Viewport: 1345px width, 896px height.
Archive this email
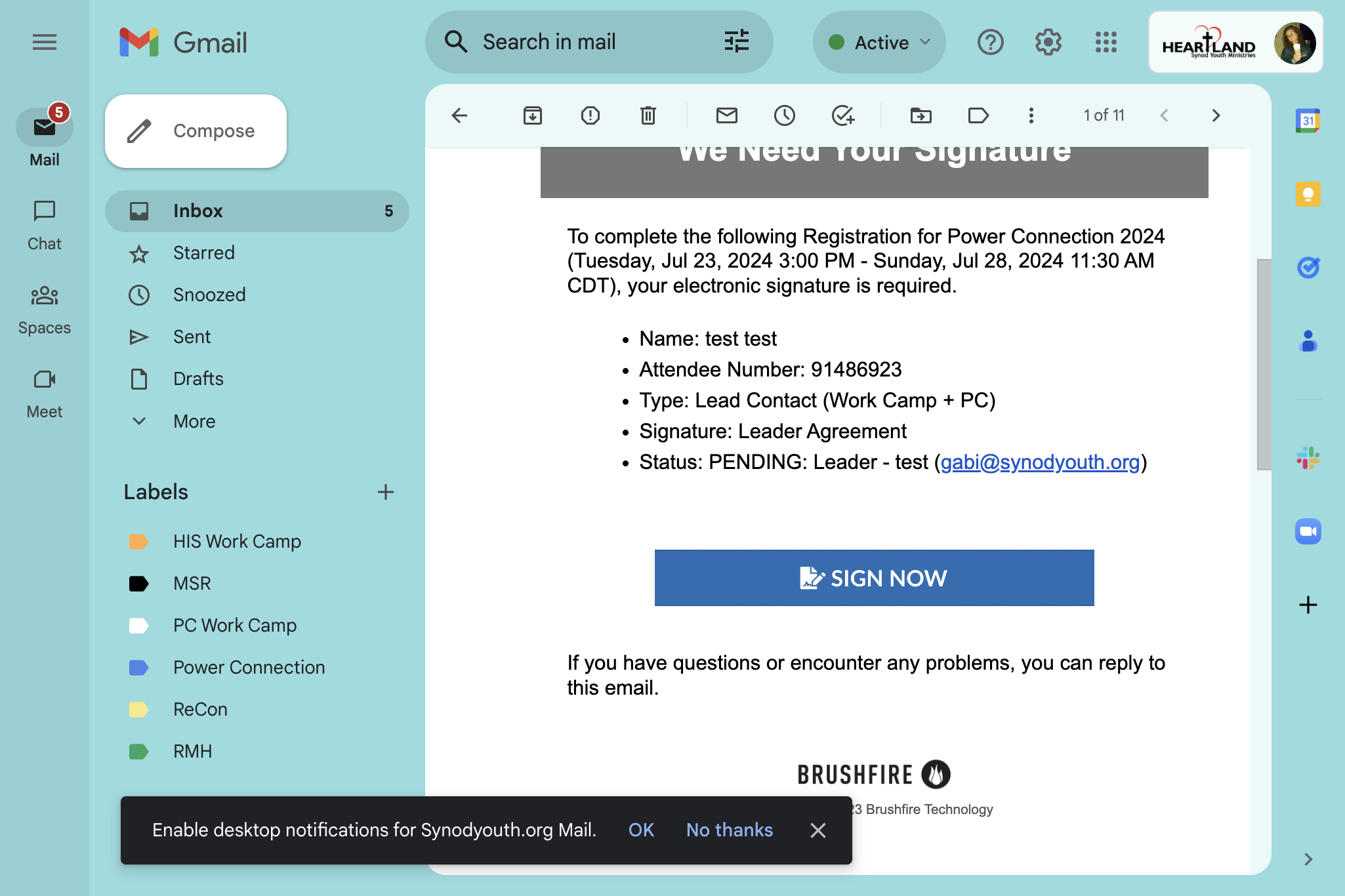pos(533,115)
